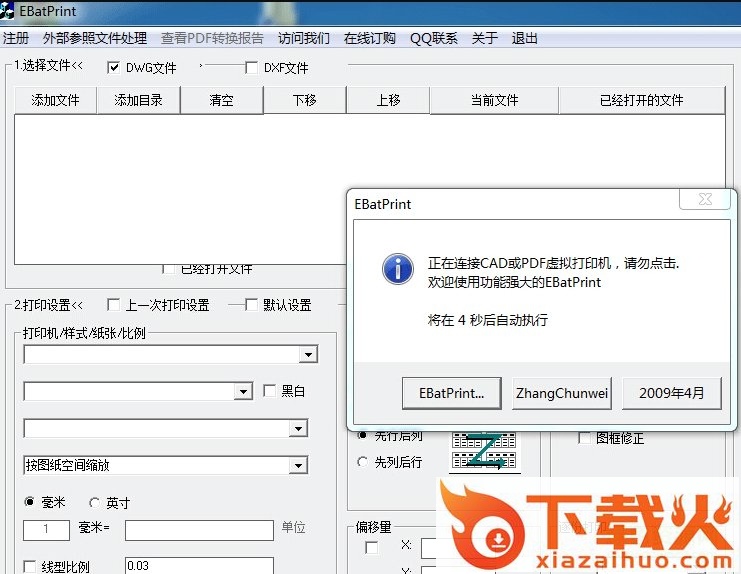Open the 关于 menu
Screen dimensions: 741x574
pos(484,38)
